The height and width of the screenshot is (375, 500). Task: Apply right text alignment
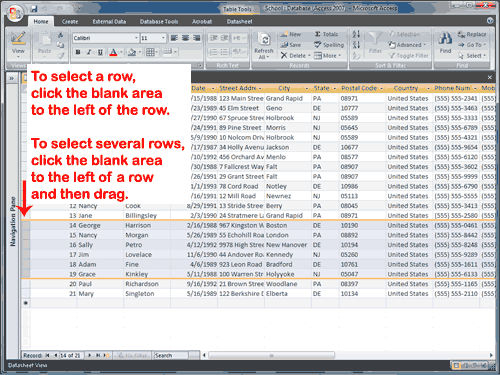point(197,38)
